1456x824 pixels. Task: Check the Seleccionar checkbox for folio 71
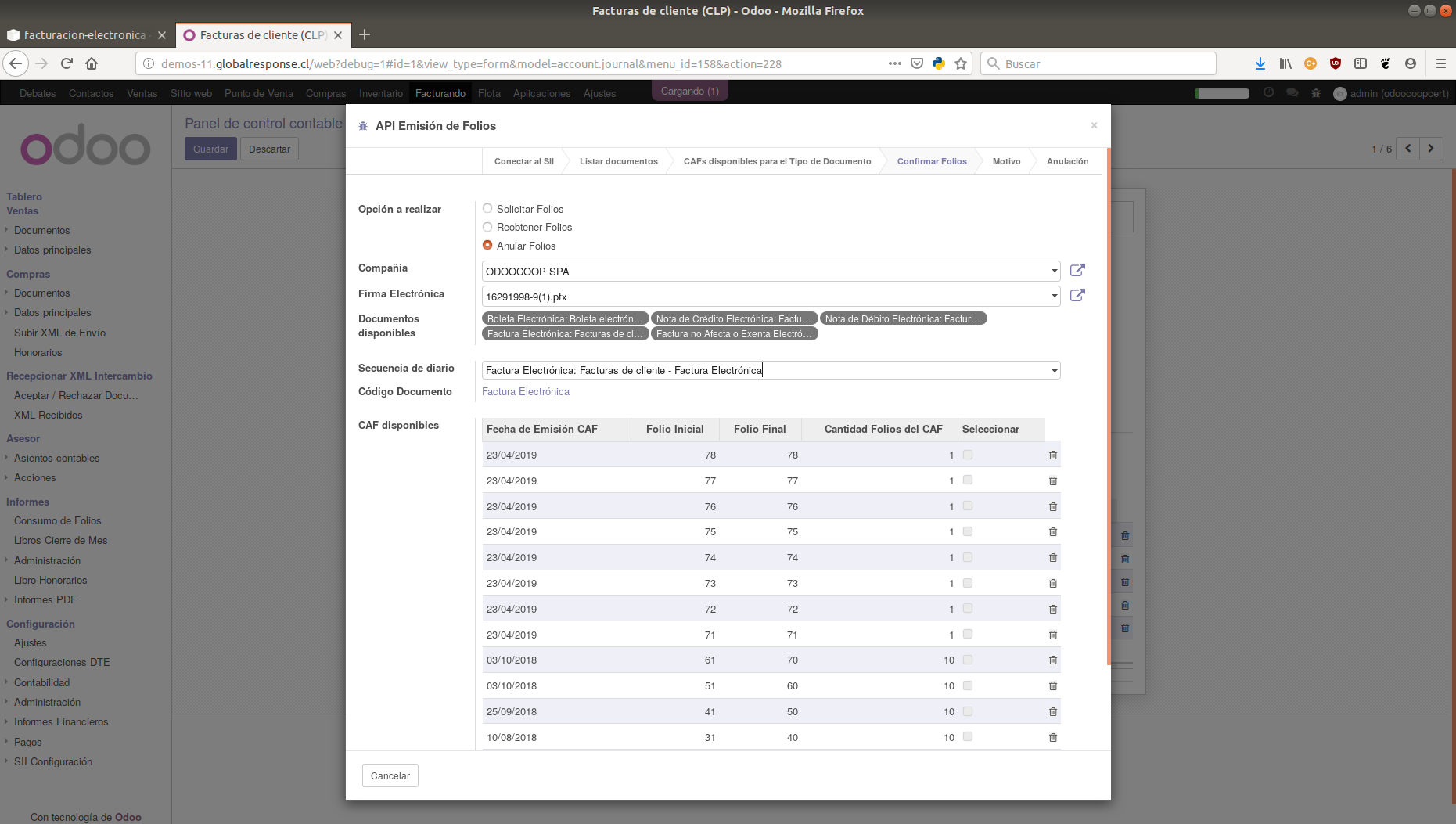pos(968,634)
